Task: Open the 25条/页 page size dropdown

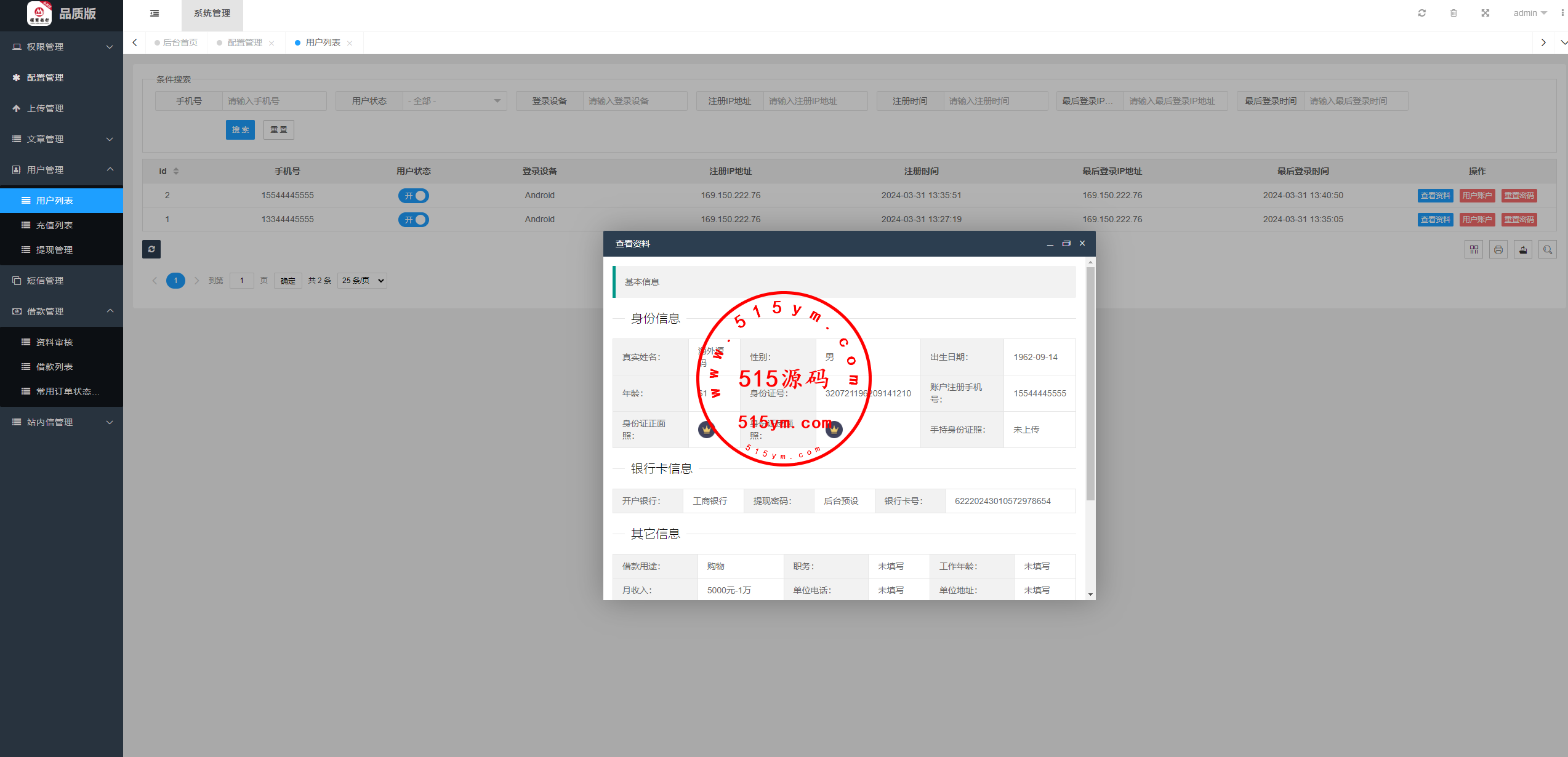Action: [363, 281]
